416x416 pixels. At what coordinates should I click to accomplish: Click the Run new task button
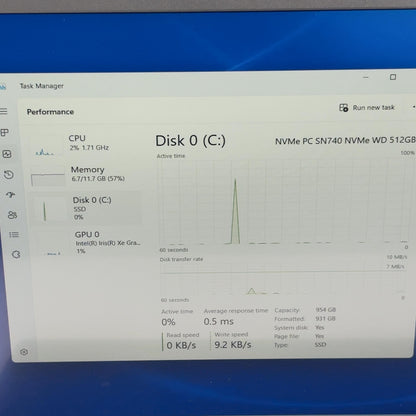[x=367, y=108]
